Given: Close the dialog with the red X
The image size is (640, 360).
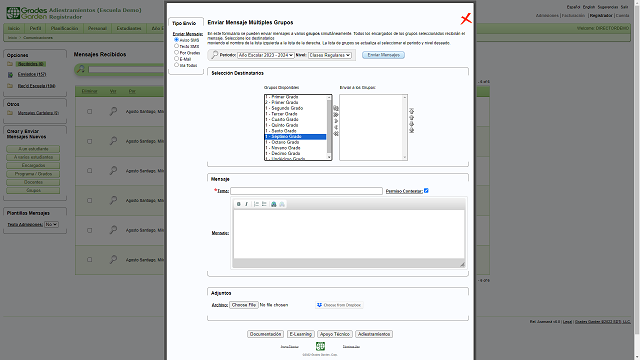Looking at the screenshot, I should pos(466,18).
